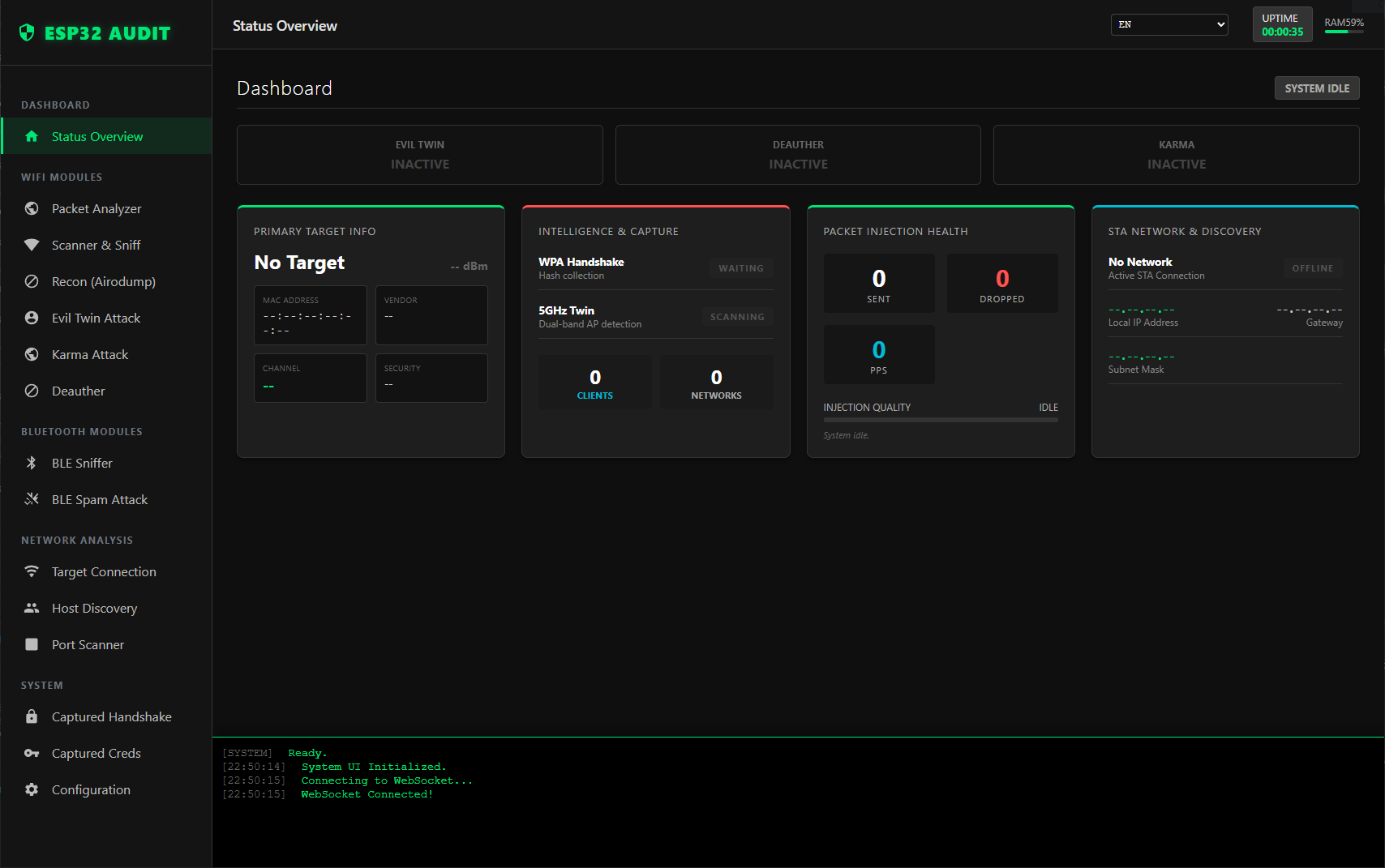This screenshot has height=868, width=1385.
Task: Click the 'Subnet Mask' label
Action: (x=1136, y=370)
